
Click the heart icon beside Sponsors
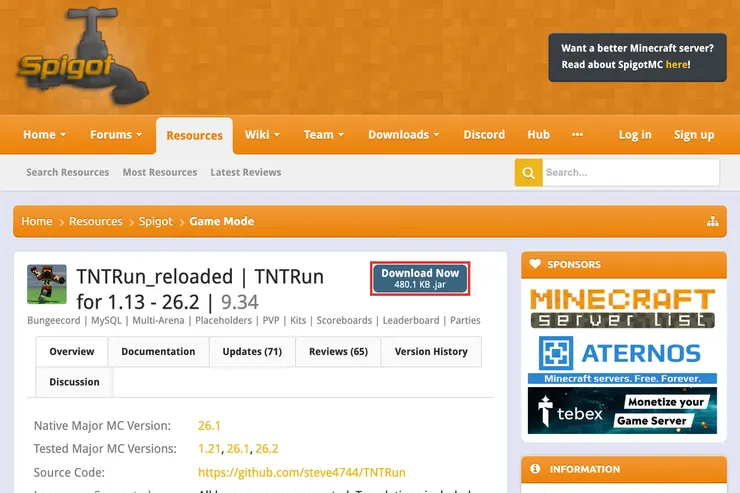[535, 264]
